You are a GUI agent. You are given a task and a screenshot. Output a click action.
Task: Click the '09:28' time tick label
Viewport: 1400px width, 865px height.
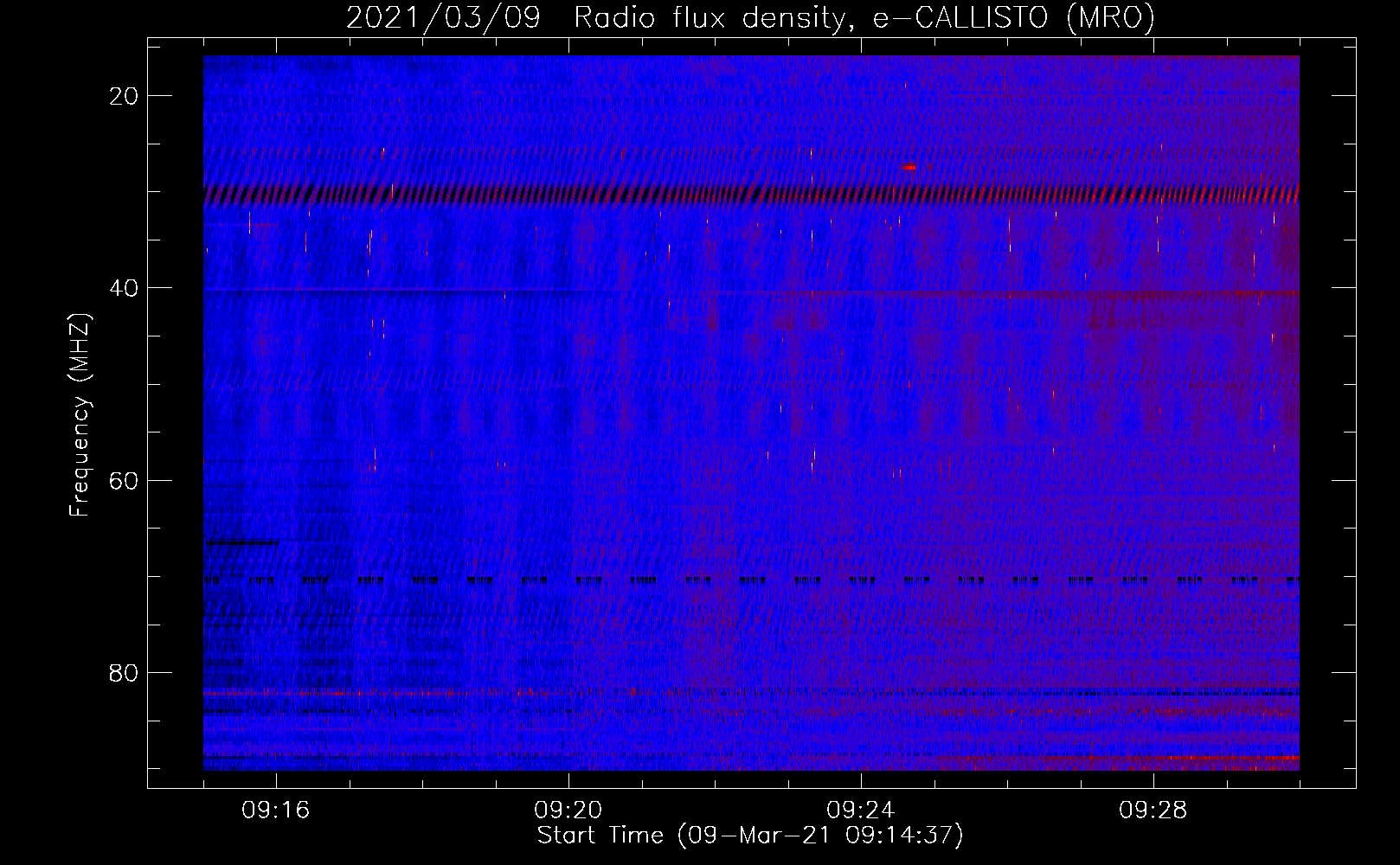[x=1153, y=811]
